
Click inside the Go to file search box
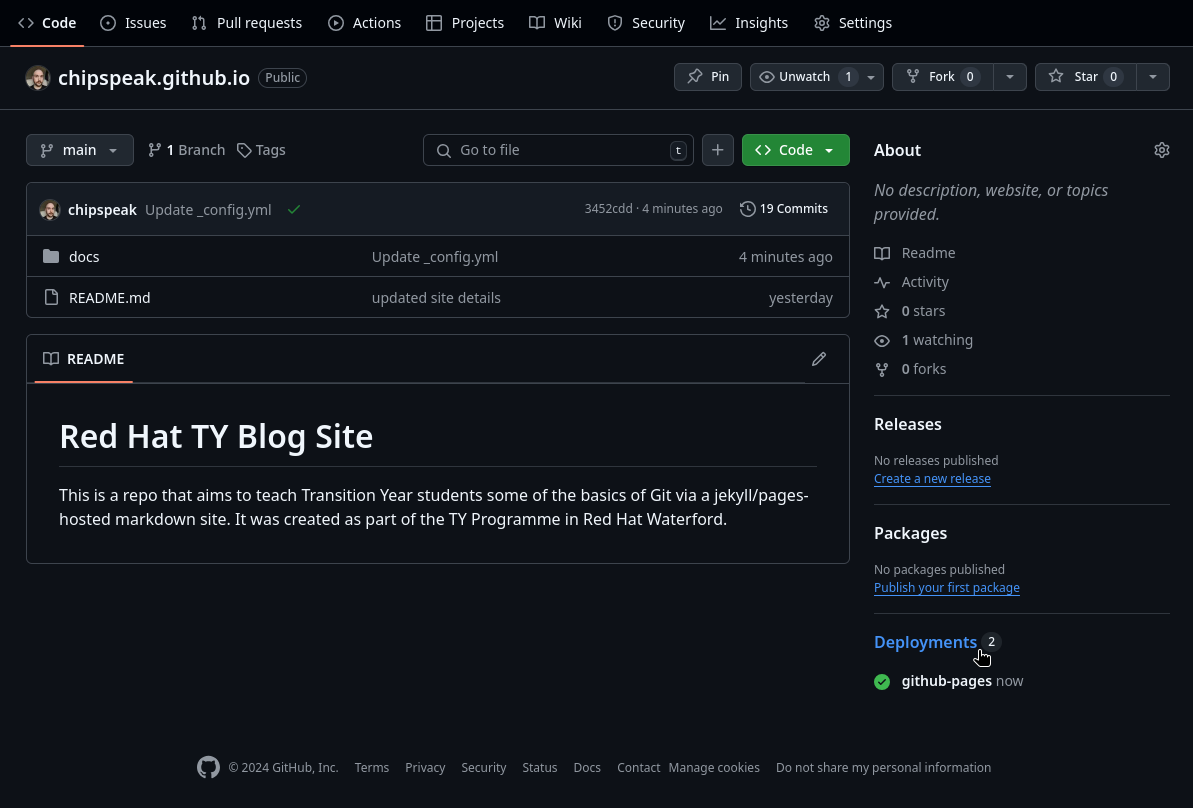pyautogui.click(x=558, y=149)
